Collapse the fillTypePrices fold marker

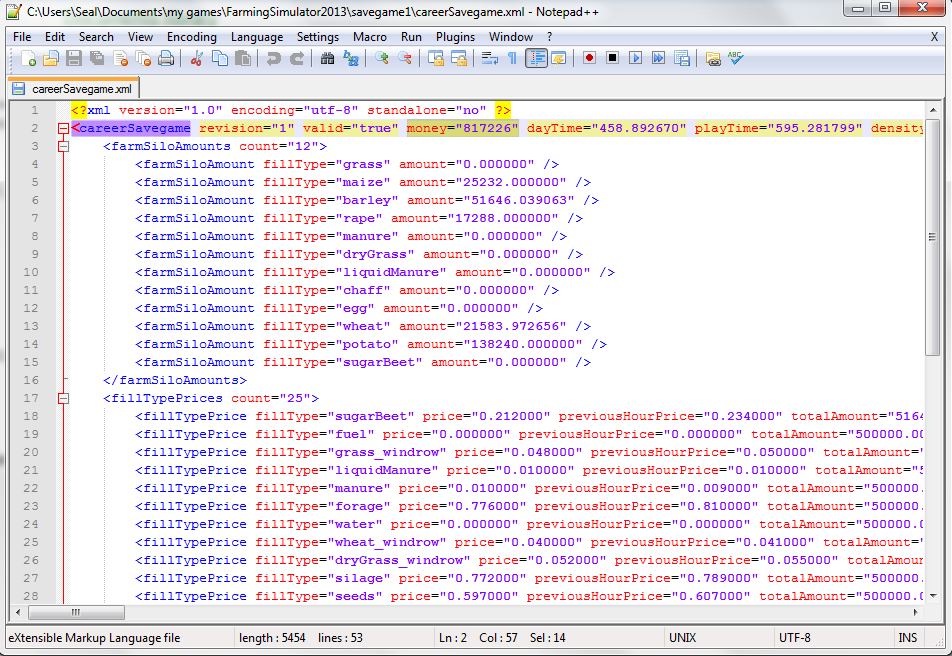tap(63, 398)
